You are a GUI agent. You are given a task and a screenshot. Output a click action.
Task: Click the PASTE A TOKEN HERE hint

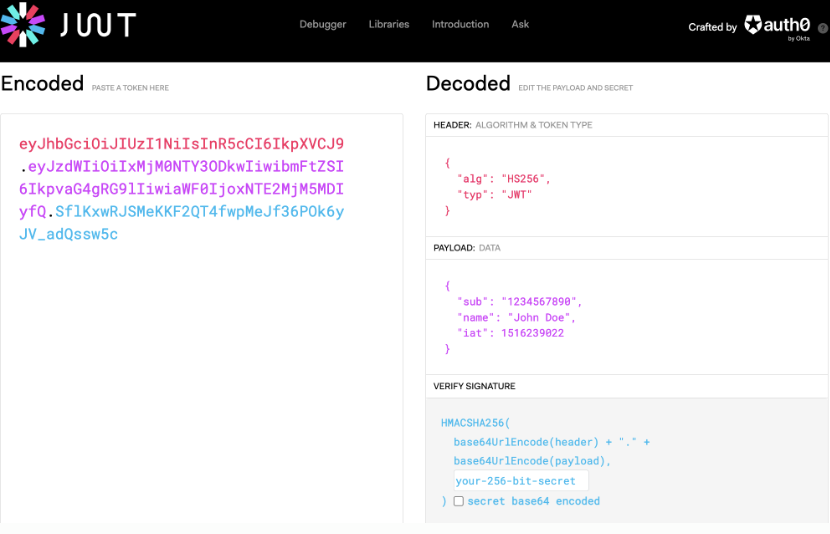[x=130, y=88]
